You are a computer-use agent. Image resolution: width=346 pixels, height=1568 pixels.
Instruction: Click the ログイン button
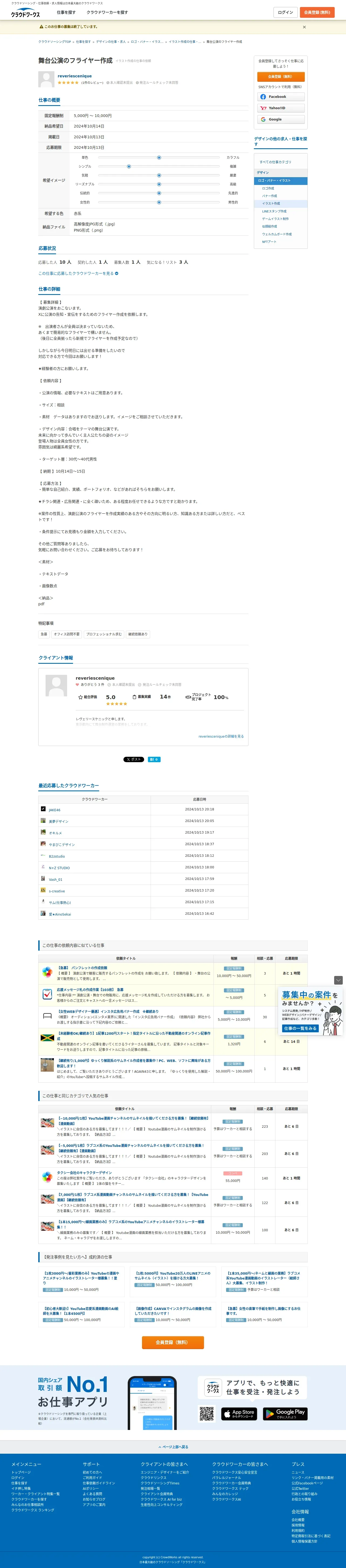pyautogui.click(x=285, y=12)
